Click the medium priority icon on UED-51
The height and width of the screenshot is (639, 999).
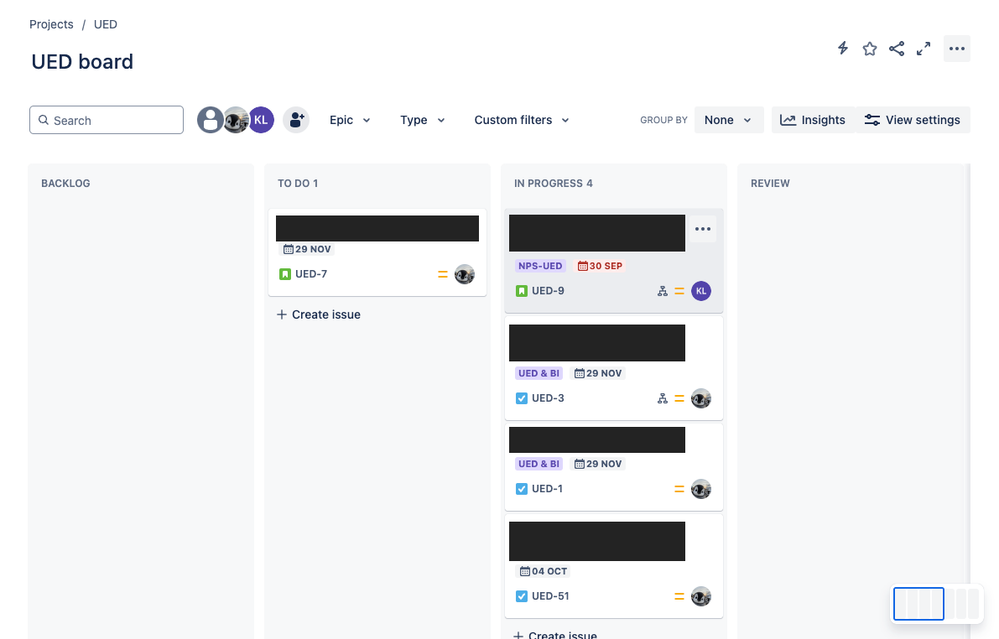(x=679, y=597)
